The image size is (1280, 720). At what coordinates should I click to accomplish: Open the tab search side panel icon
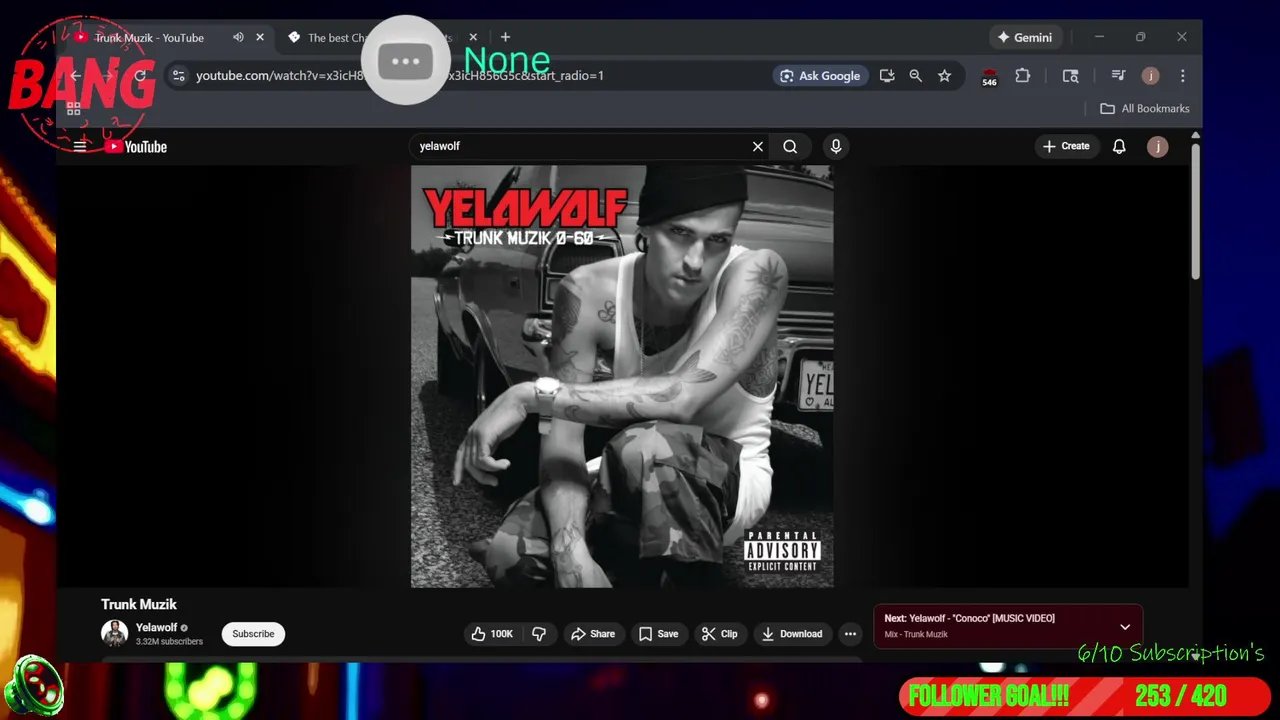pyautogui.click(x=1070, y=76)
